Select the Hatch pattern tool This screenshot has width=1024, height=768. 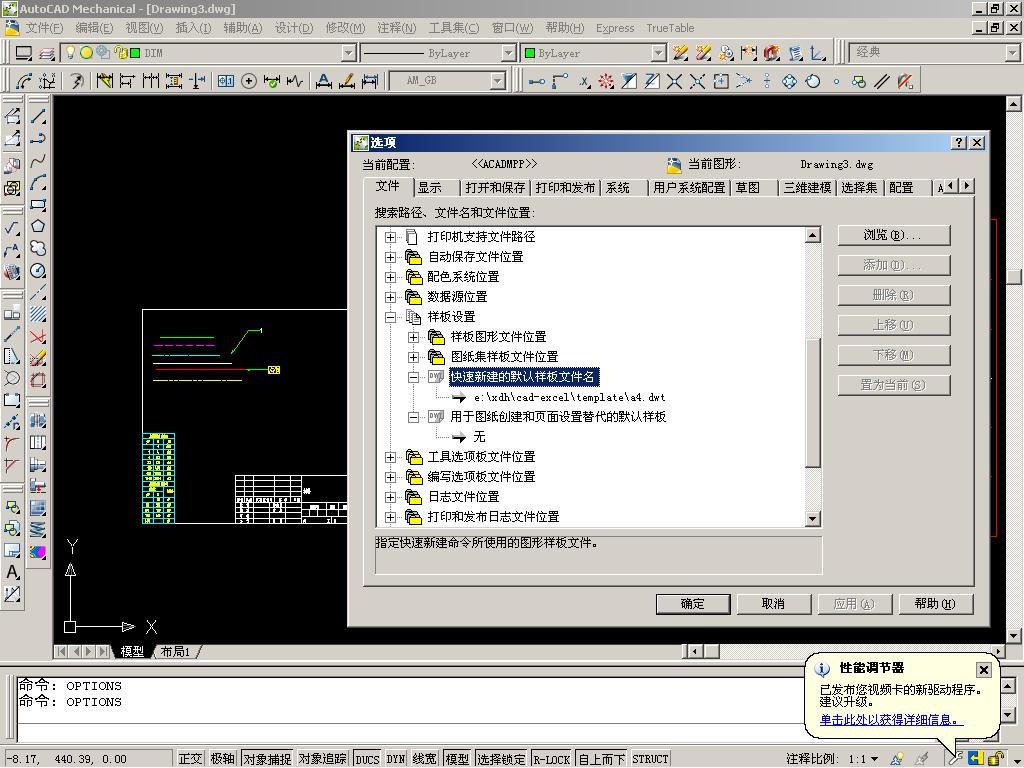38,314
